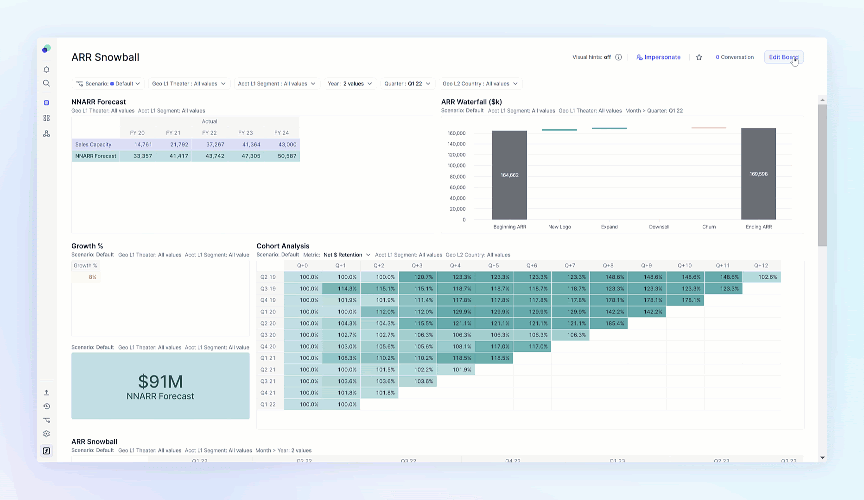
Task: Click the NNARR Forecast widget title
Action: pyautogui.click(x=99, y=102)
